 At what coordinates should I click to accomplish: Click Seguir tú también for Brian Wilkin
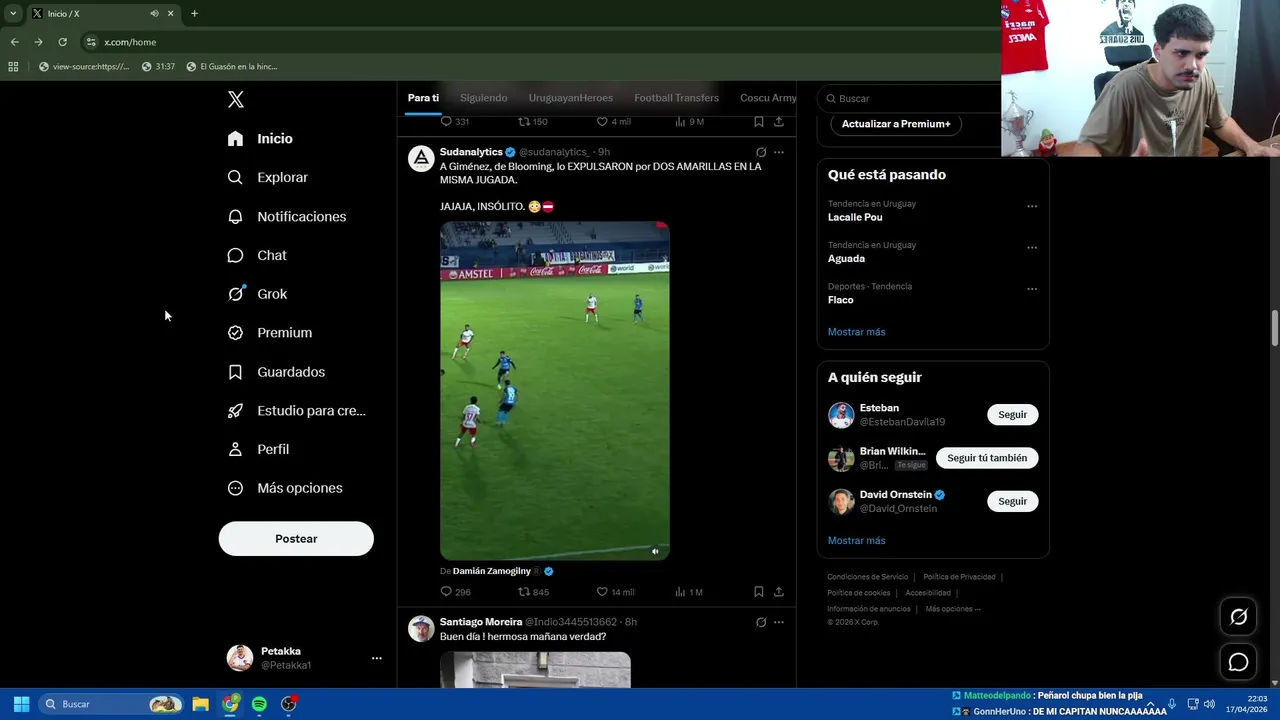pos(987,458)
